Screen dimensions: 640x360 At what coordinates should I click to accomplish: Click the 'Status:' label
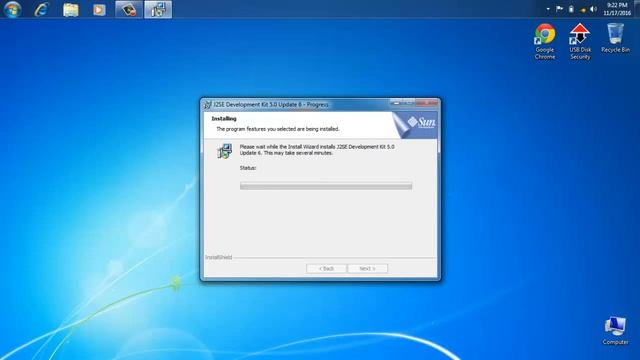248,168
